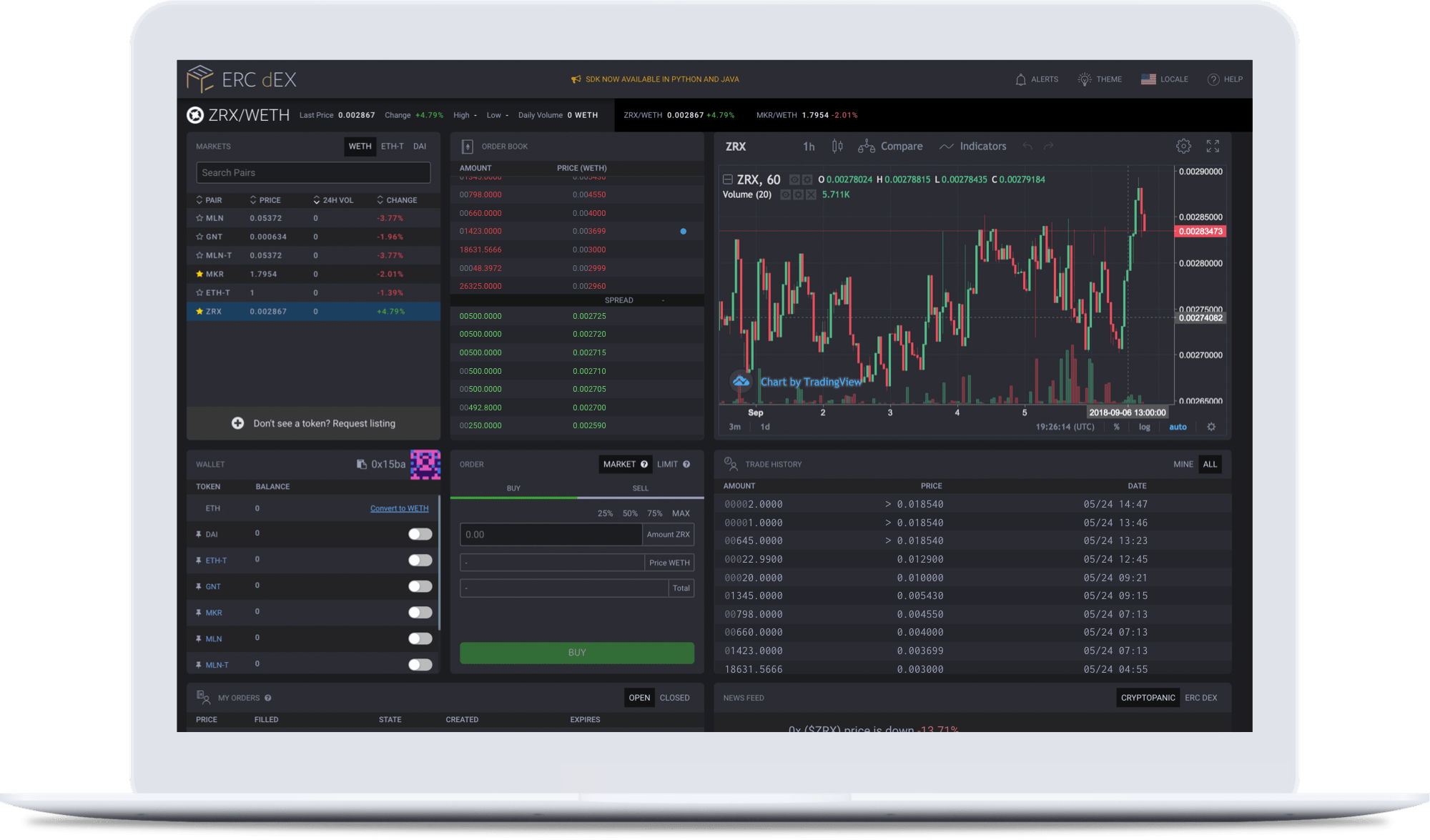Image resolution: width=1430 pixels, height=840 pixels.
Task: Click the ZRX/WETH trading pair icon
Action: pos(198,115)
